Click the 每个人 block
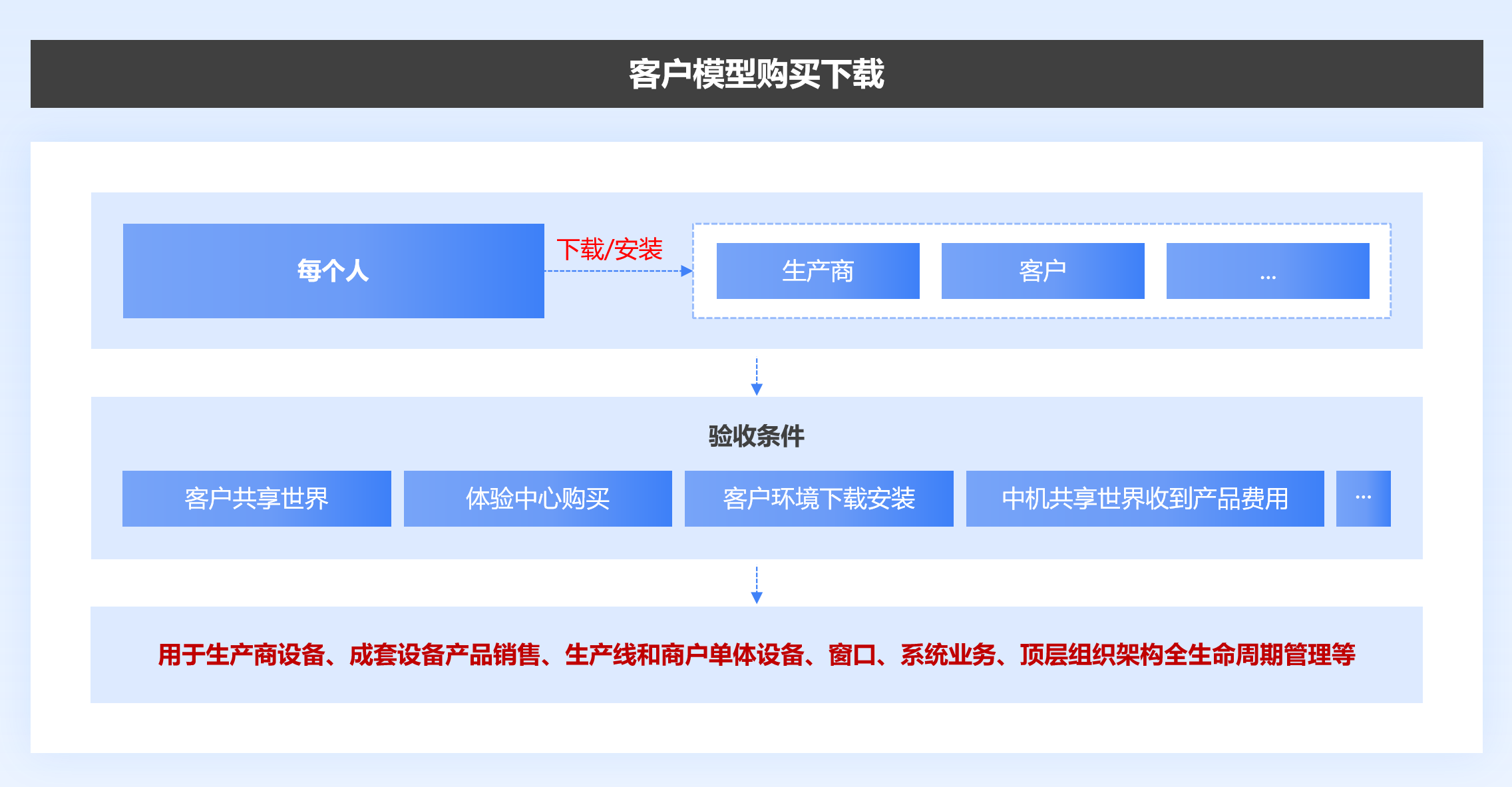1512x787 pixels. click(333, 270)
